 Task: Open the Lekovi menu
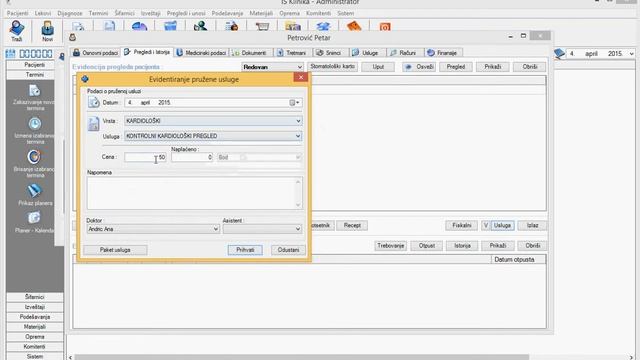(43, 13)
